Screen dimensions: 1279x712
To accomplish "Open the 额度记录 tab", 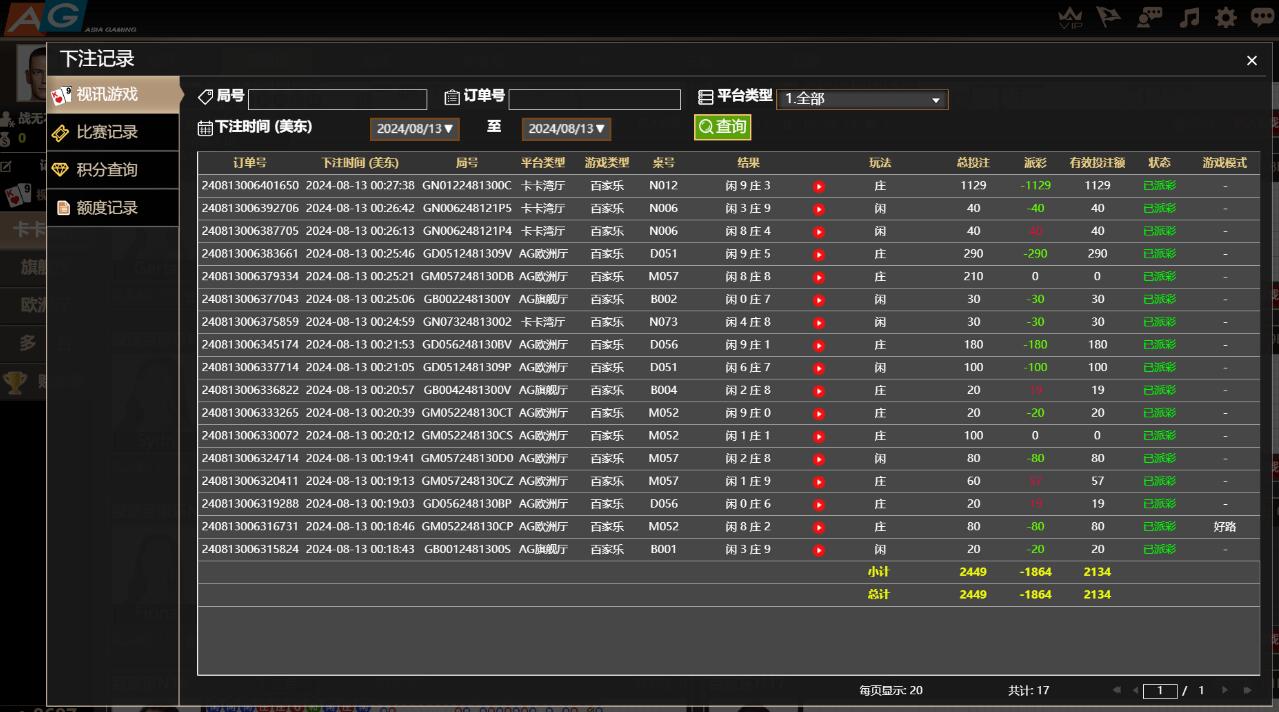I will tap(107, 208).
